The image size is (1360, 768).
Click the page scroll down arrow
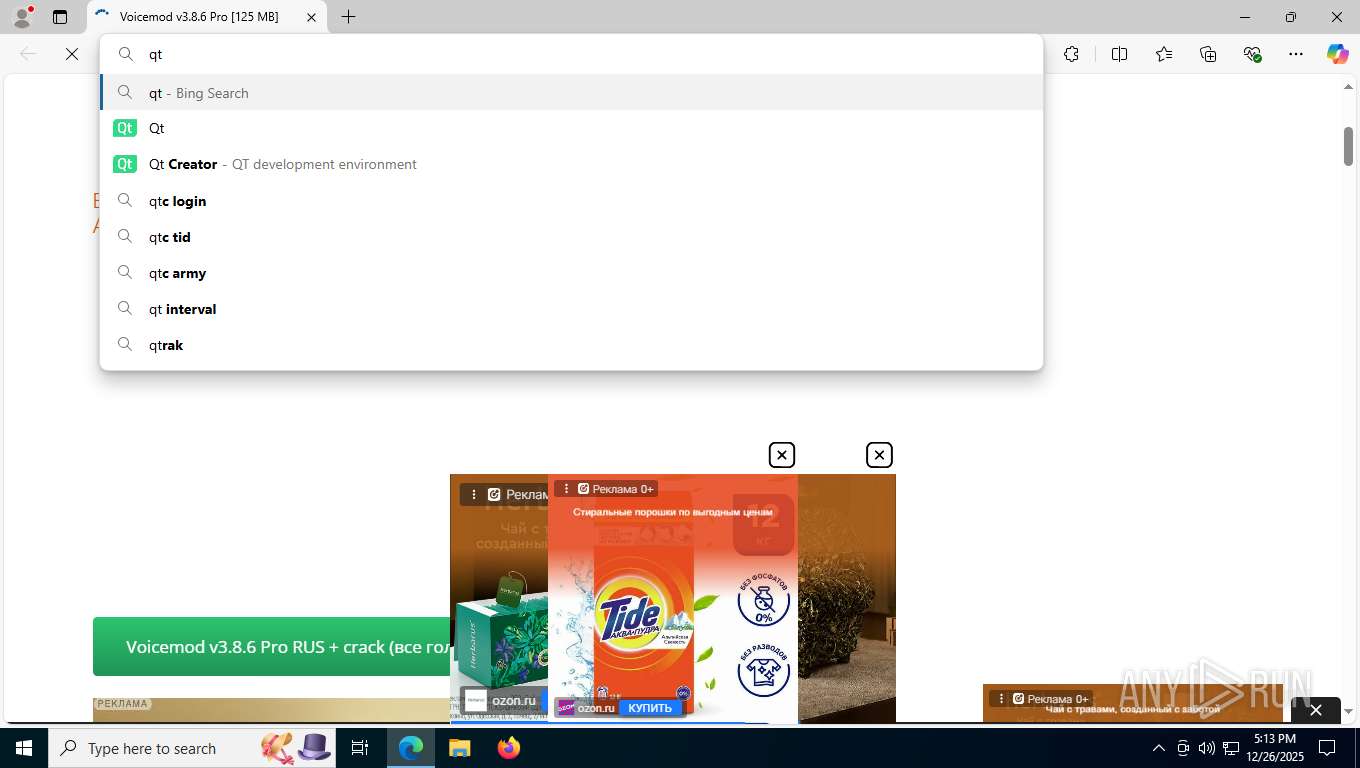pyautogui.click(x=1348, y=711)
